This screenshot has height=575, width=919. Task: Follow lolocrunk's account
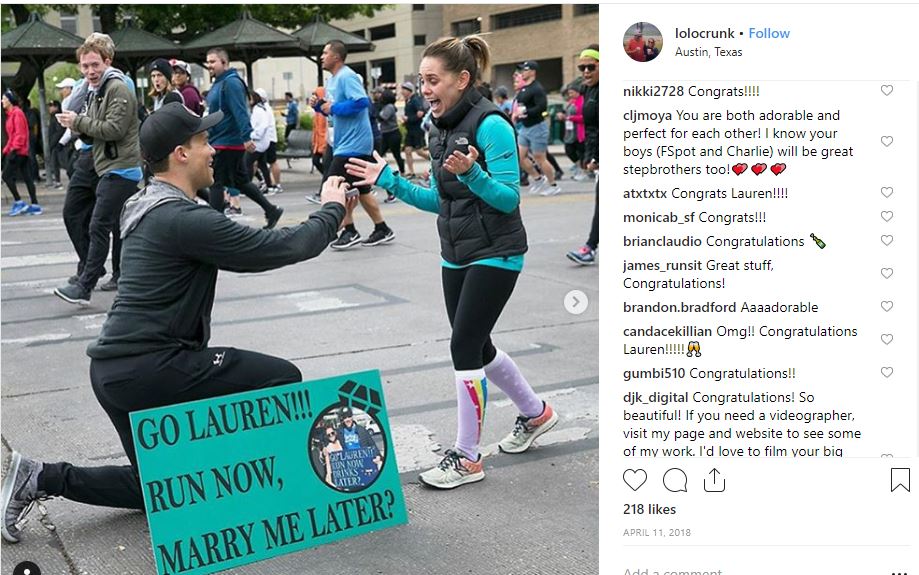(x=769, y=33)
